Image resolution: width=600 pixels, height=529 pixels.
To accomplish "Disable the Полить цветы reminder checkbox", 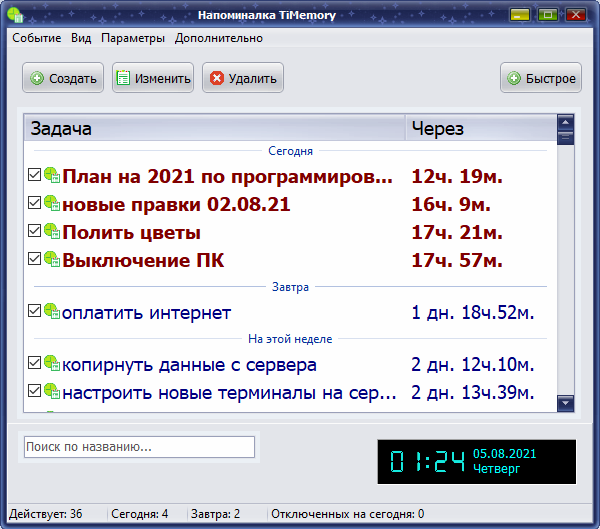I will [x=34, y=231].
